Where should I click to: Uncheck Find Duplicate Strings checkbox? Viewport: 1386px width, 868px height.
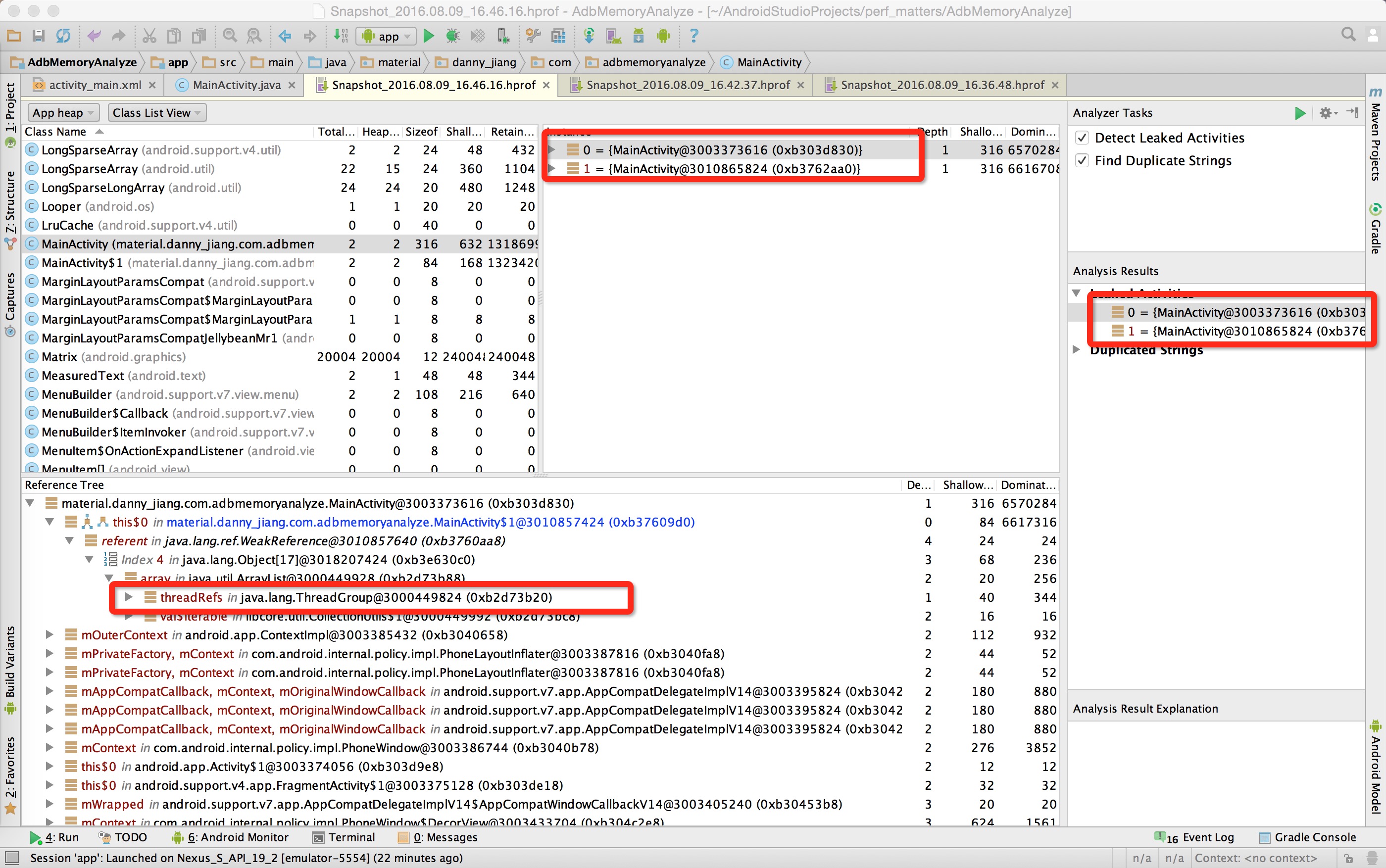[x=1082, y=161]
